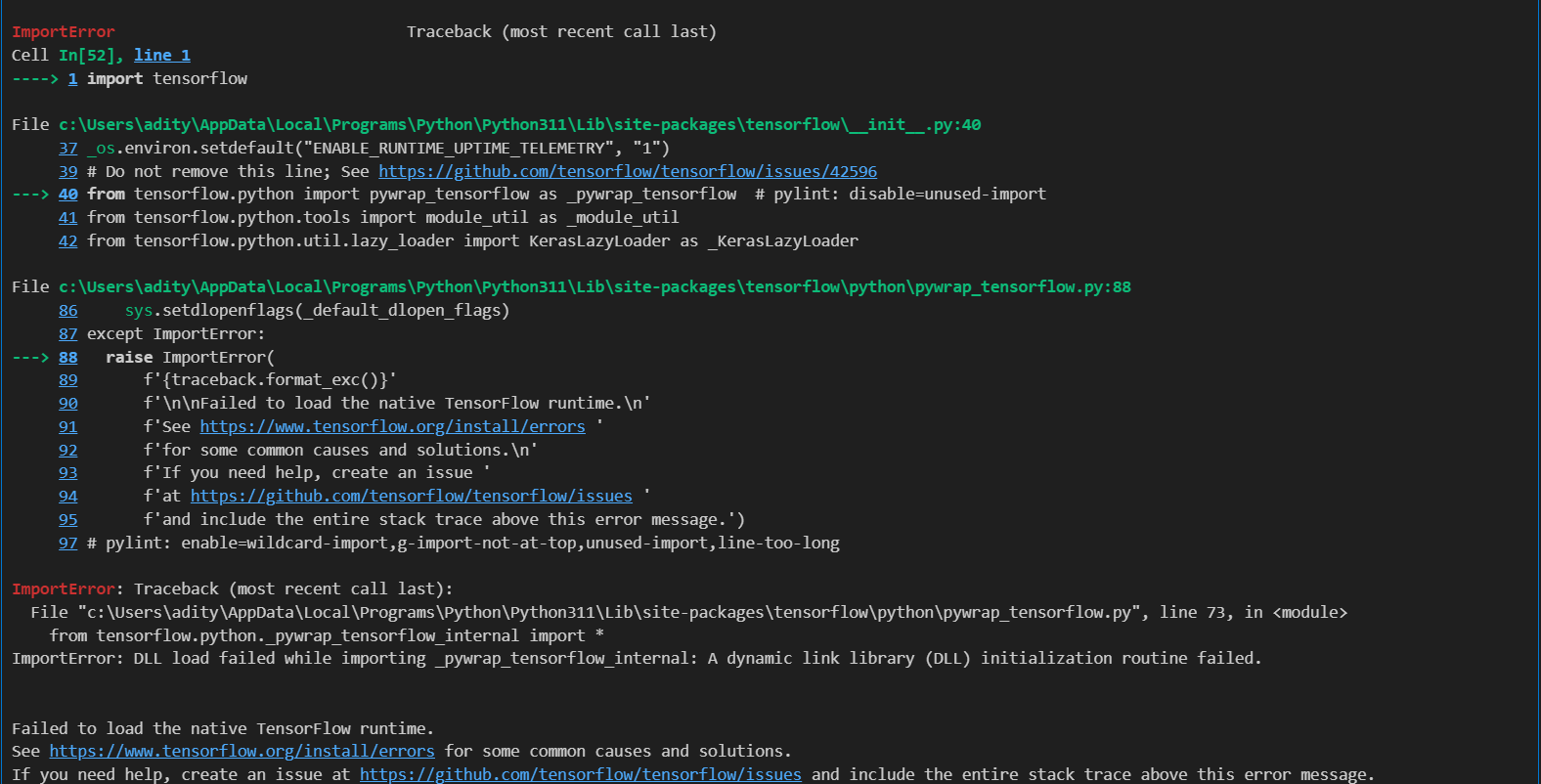Go to line 87 link

(67, 333)
